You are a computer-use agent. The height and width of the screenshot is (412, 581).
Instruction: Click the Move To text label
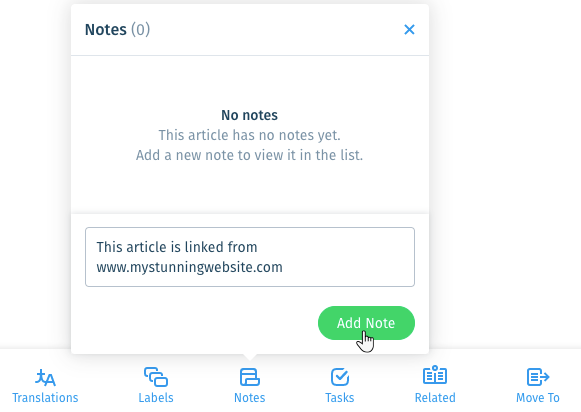tap(538, 398)
